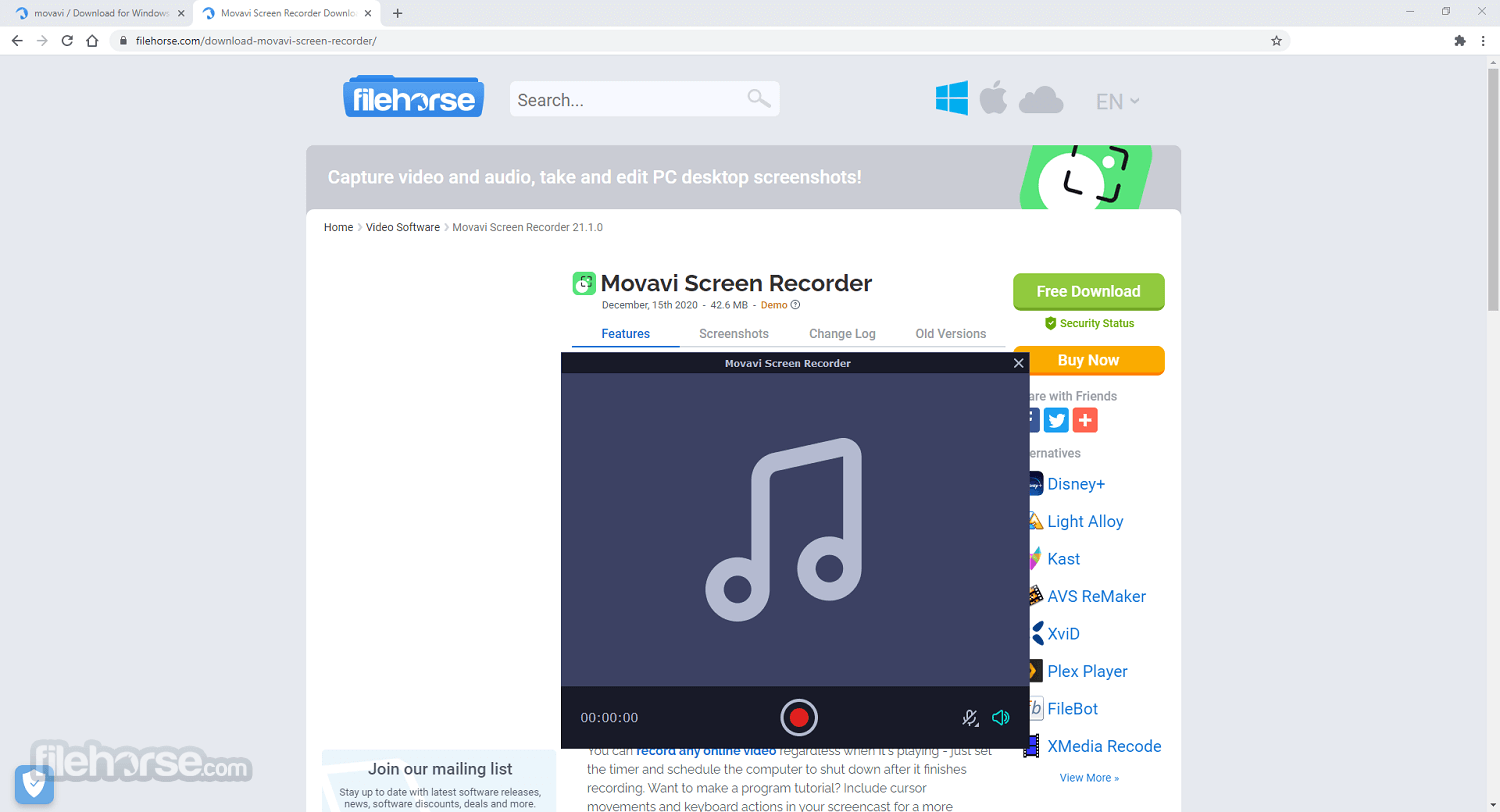Toggle system audio speaker icon in recorder
The height and width of the screenshot is (812, 1500).
click(1000, 717)
